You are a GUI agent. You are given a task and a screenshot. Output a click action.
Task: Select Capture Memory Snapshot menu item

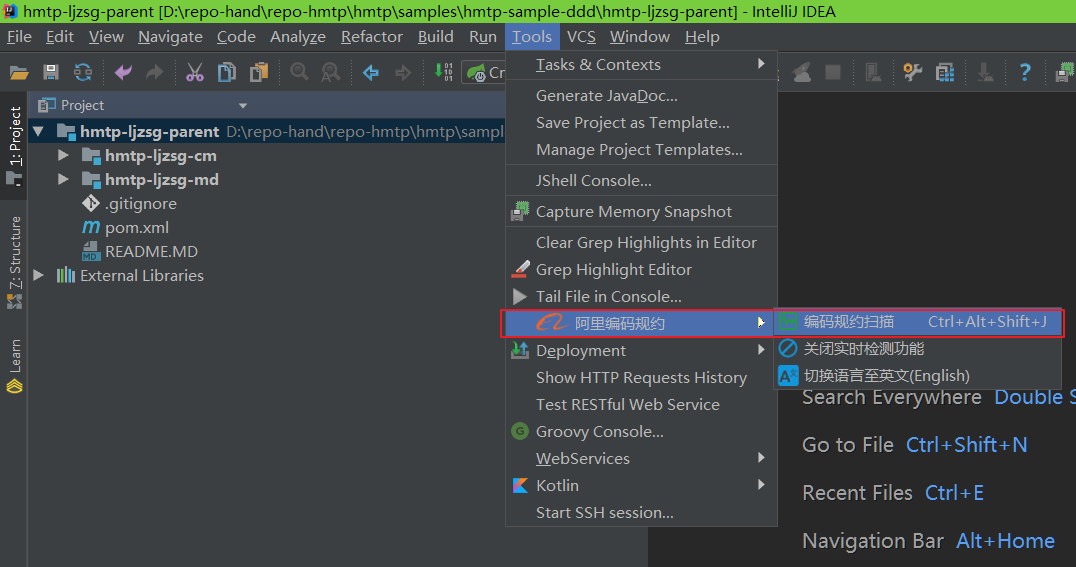coord(641,211)
